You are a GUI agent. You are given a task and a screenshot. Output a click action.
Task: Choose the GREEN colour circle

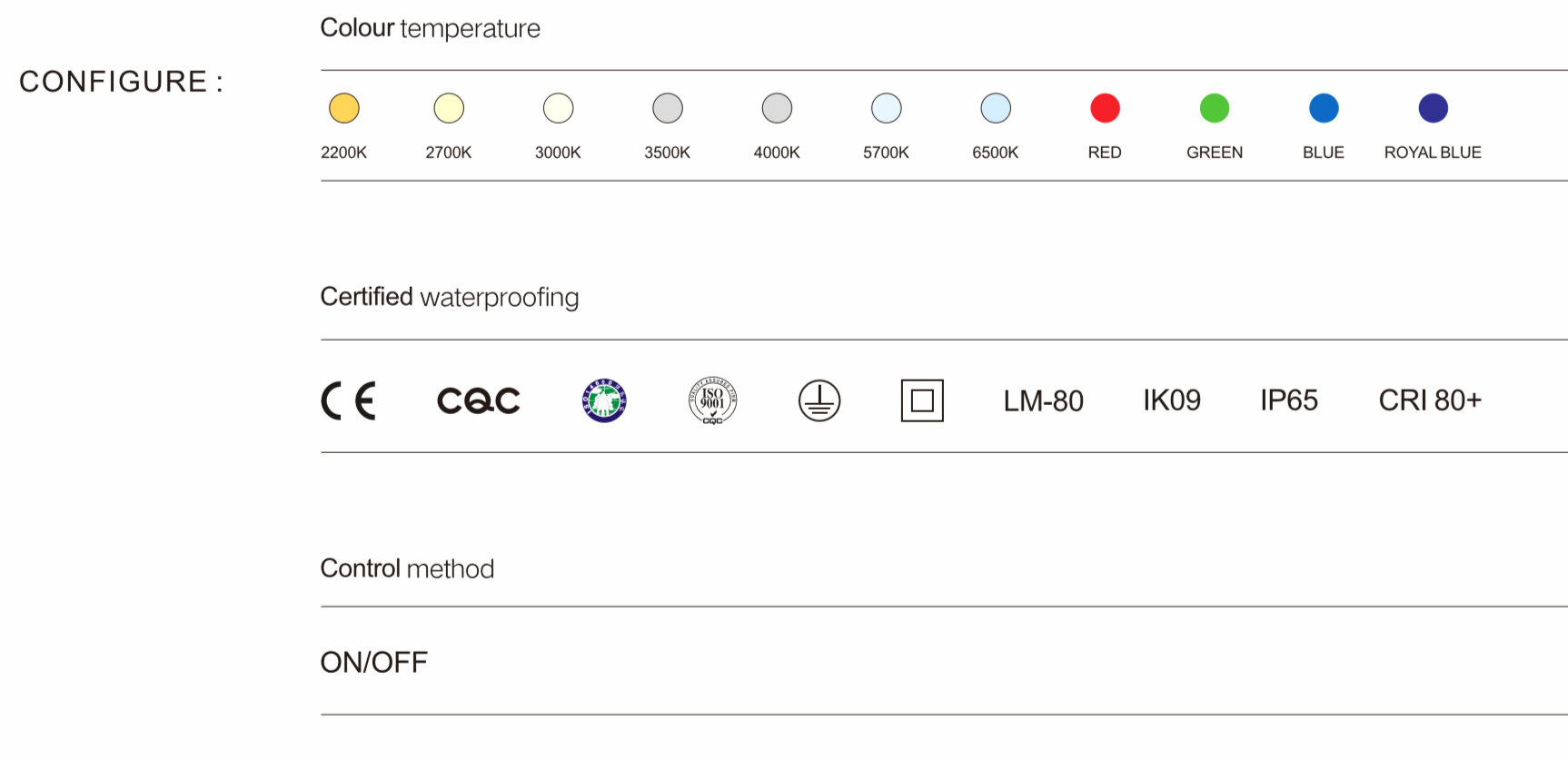point(1215,108)
